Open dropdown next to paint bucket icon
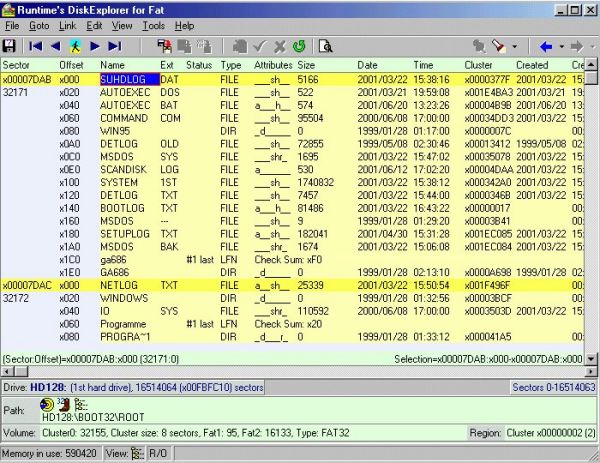 click(515, 46)
